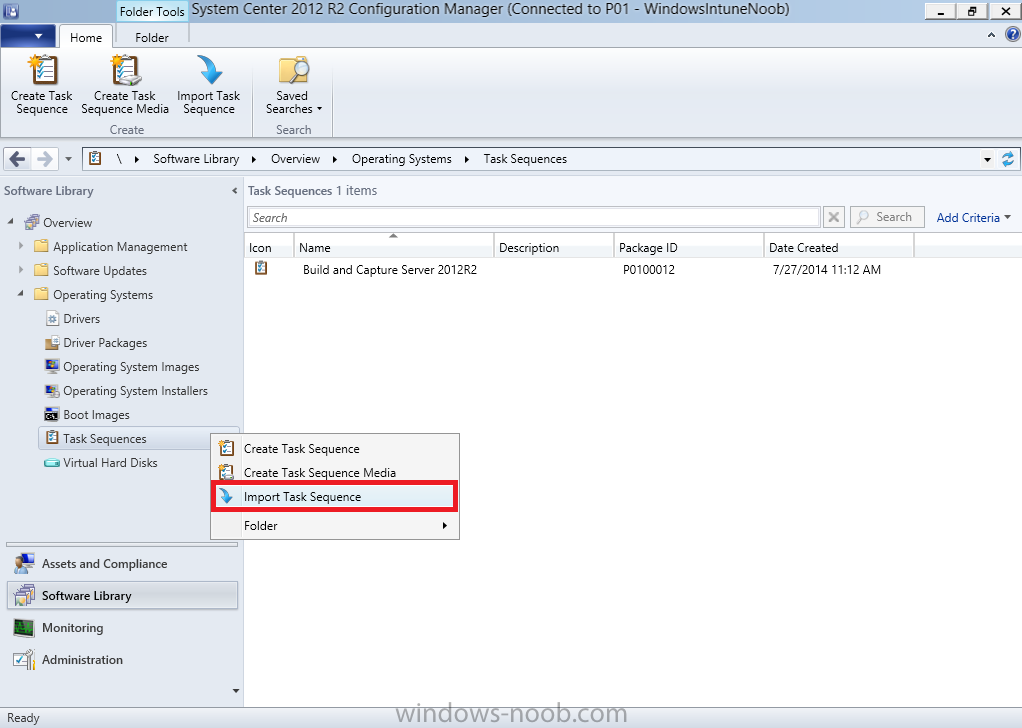Sort by the Package ID column header
Screen dimensions: 1022x728
(x=688, y=247)
